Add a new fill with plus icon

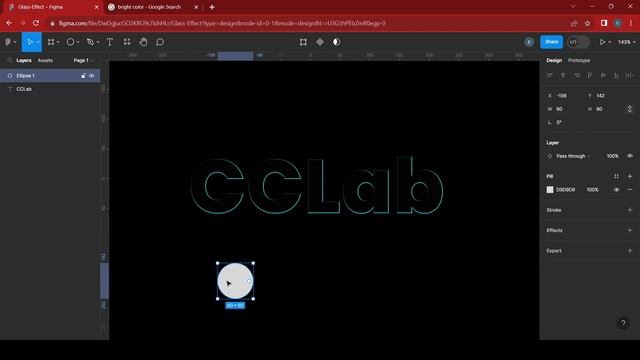(x=630, y=176)
